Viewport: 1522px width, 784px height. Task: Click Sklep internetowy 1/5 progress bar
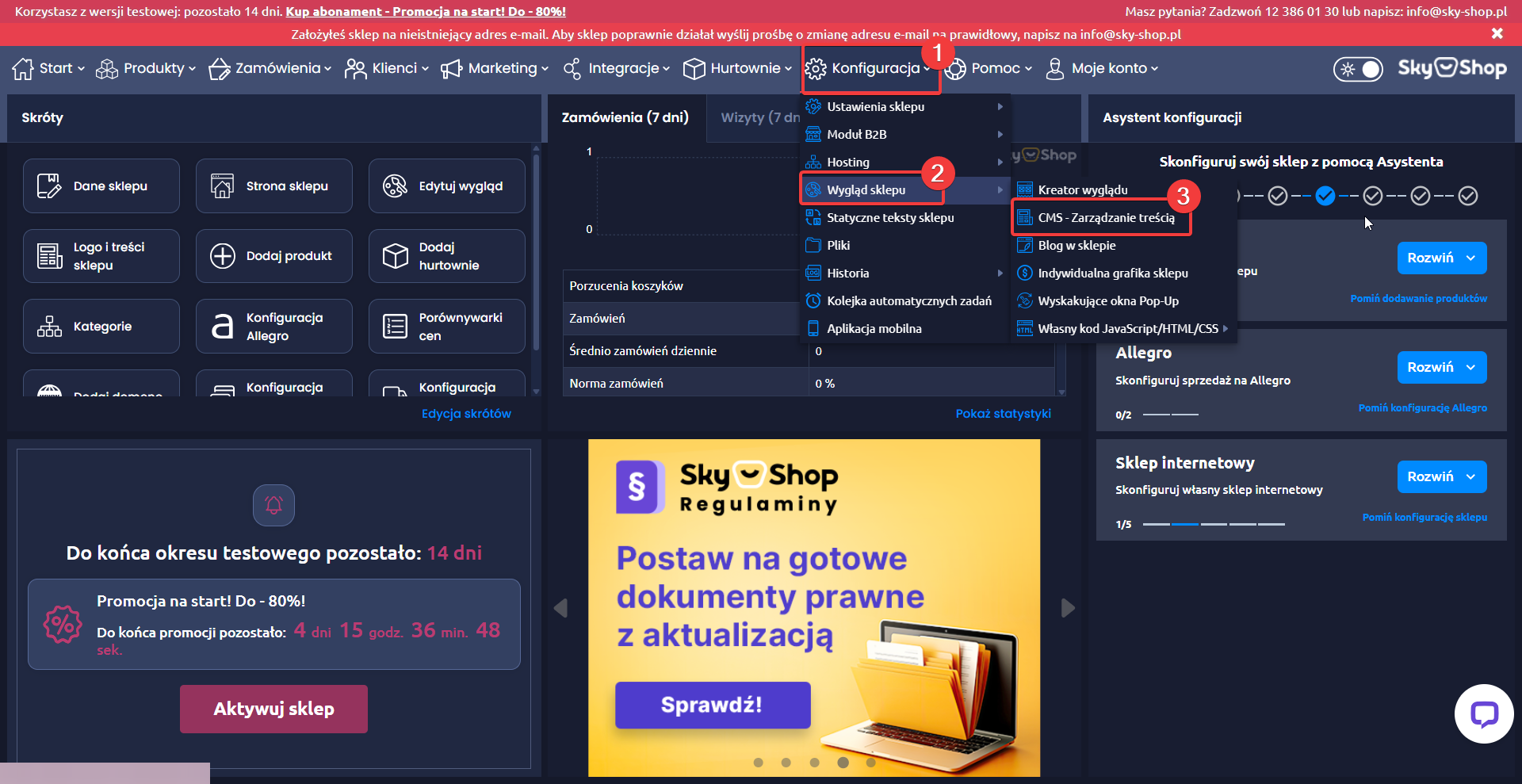pyautogui.click(x=1214, y=524)
